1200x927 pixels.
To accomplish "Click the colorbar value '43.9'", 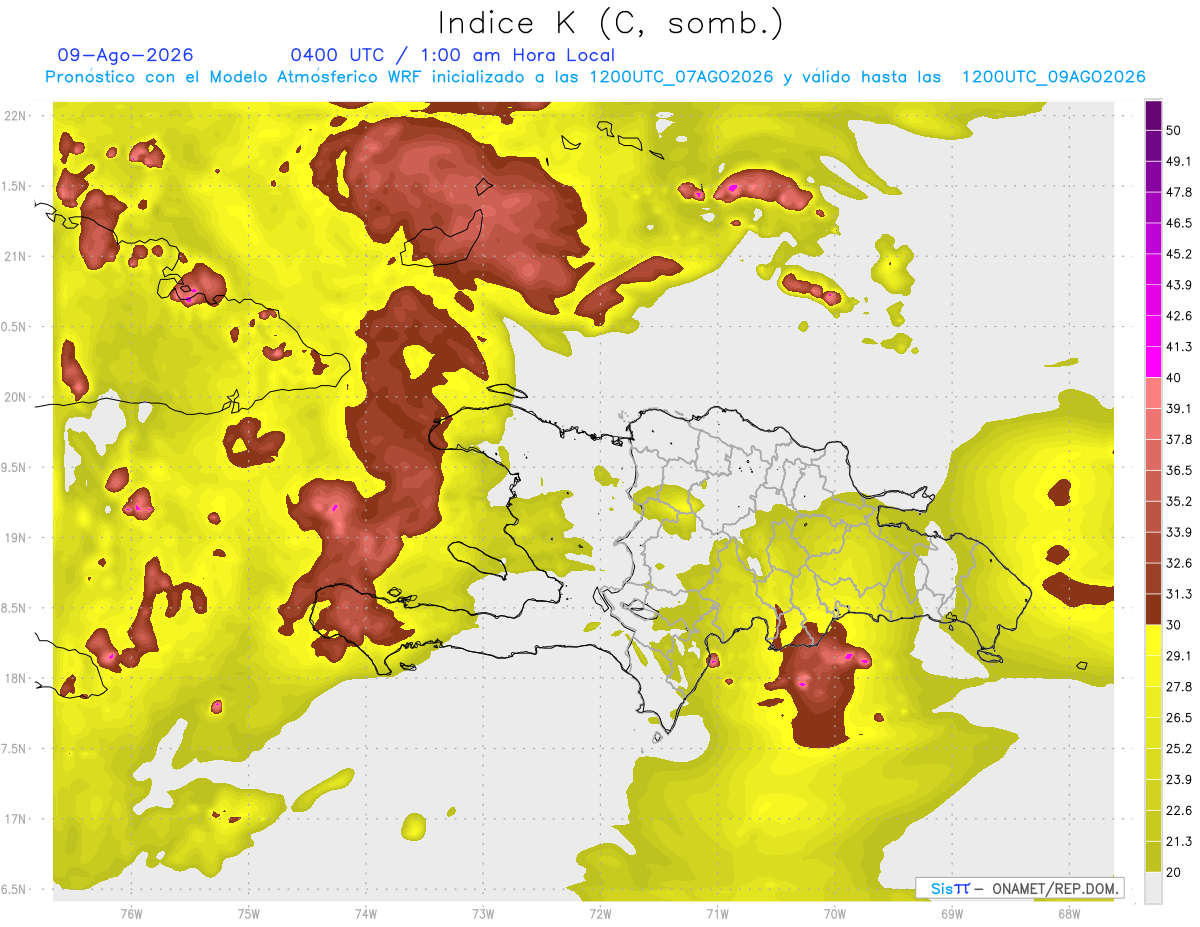I will point(1179,285).
